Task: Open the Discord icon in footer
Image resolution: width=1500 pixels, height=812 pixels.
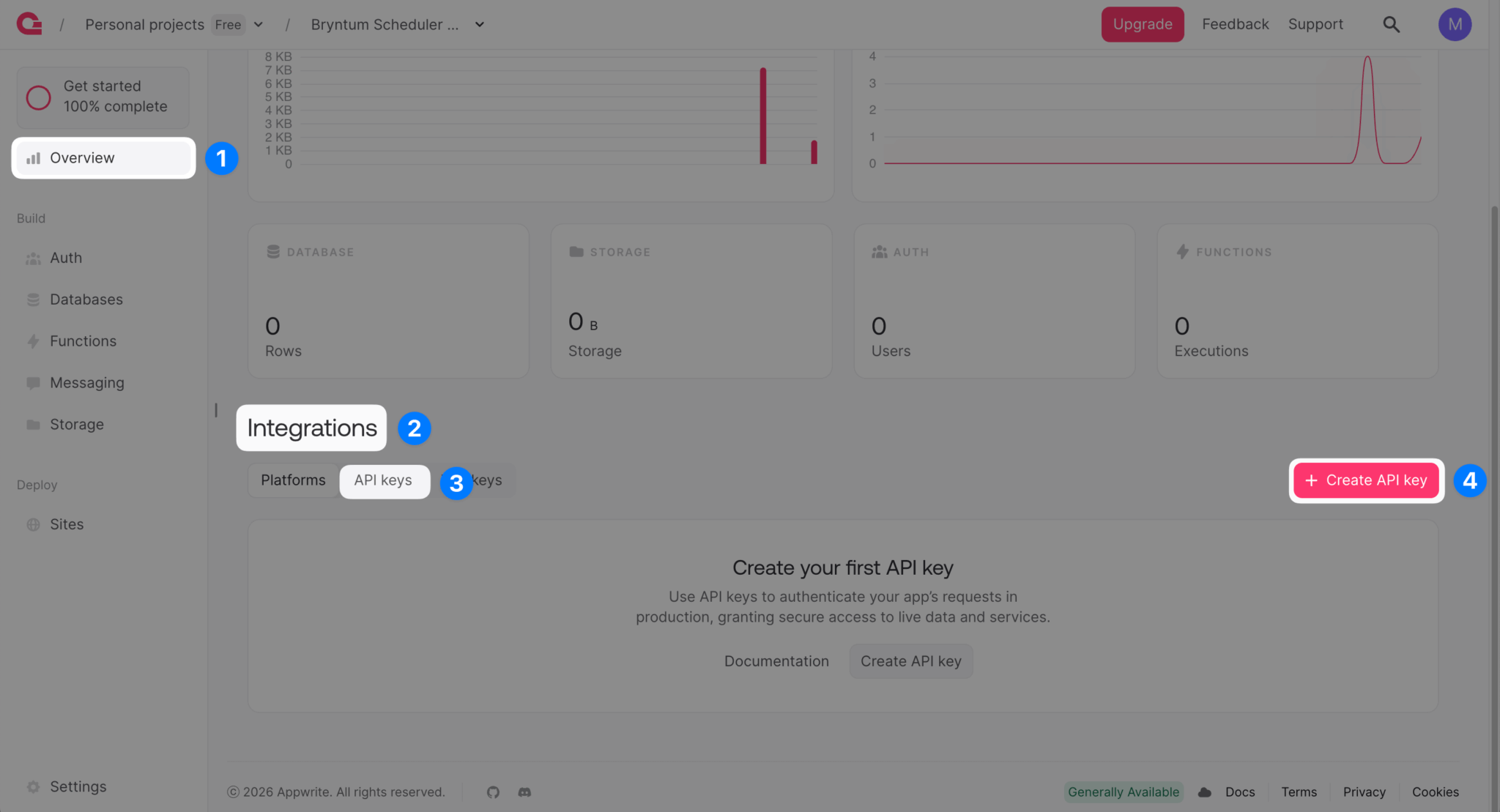Action: coord(524,792)
